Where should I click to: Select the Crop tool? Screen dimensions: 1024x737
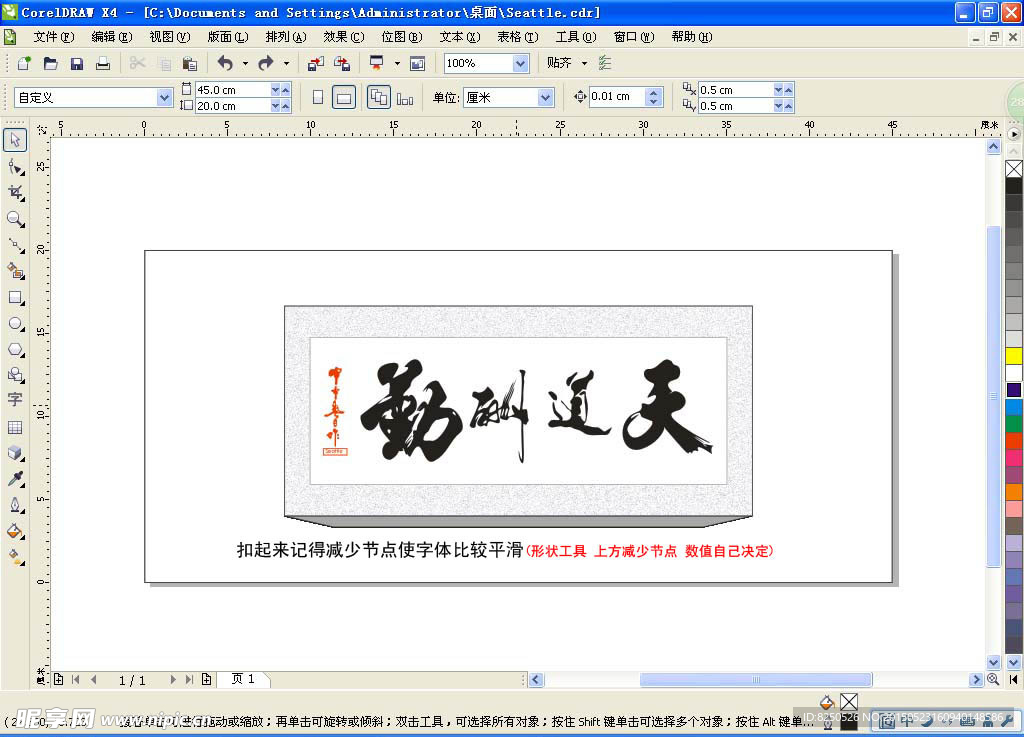[15, 193]
